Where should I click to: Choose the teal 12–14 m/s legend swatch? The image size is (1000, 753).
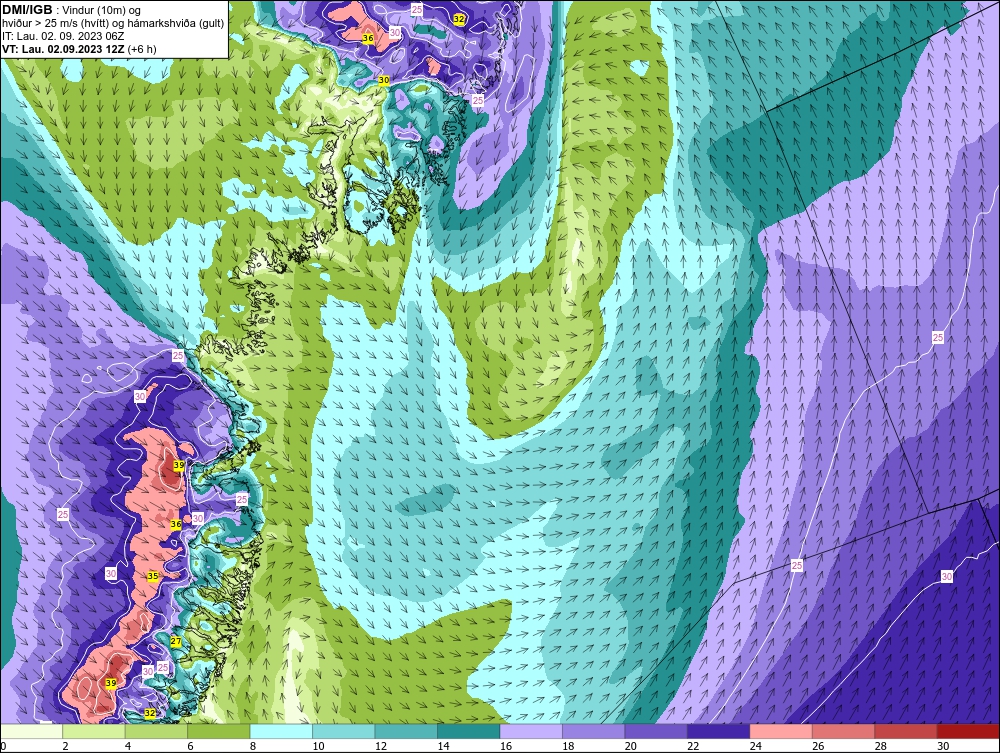tap(406, 731)
